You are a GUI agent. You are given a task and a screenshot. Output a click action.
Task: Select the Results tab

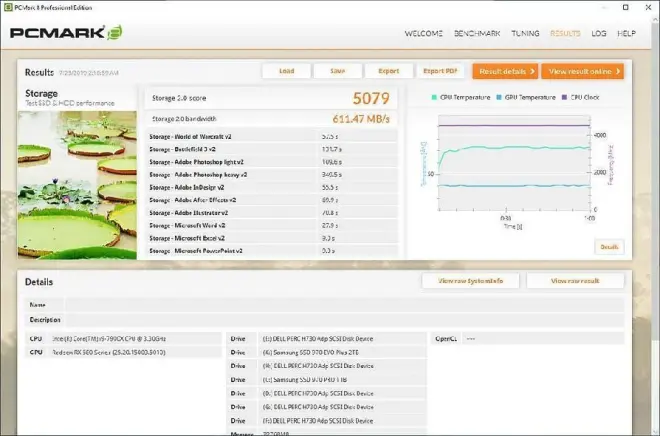click(x=565, y=33)
